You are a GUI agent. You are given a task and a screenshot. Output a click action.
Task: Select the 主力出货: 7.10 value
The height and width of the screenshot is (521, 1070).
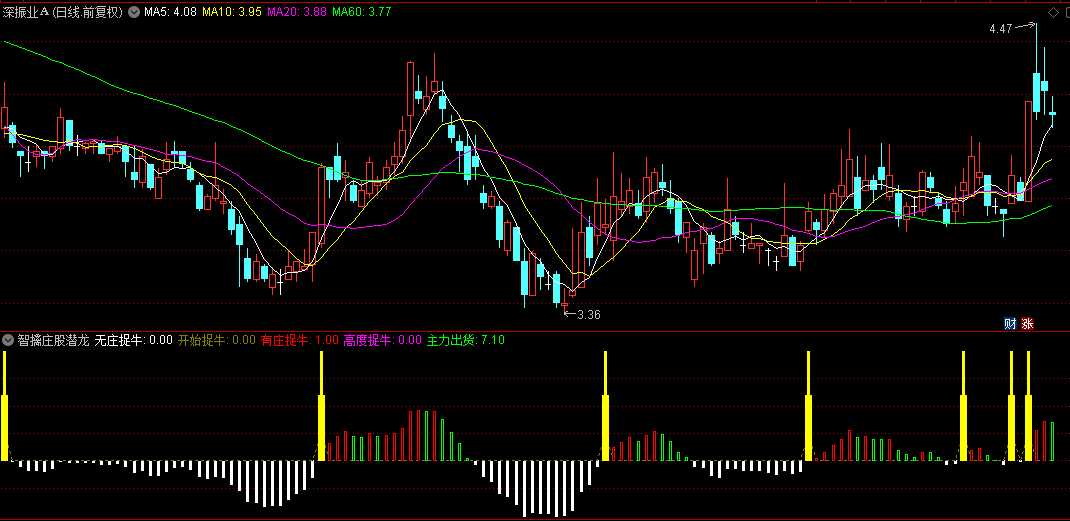(x=466, y=340)
